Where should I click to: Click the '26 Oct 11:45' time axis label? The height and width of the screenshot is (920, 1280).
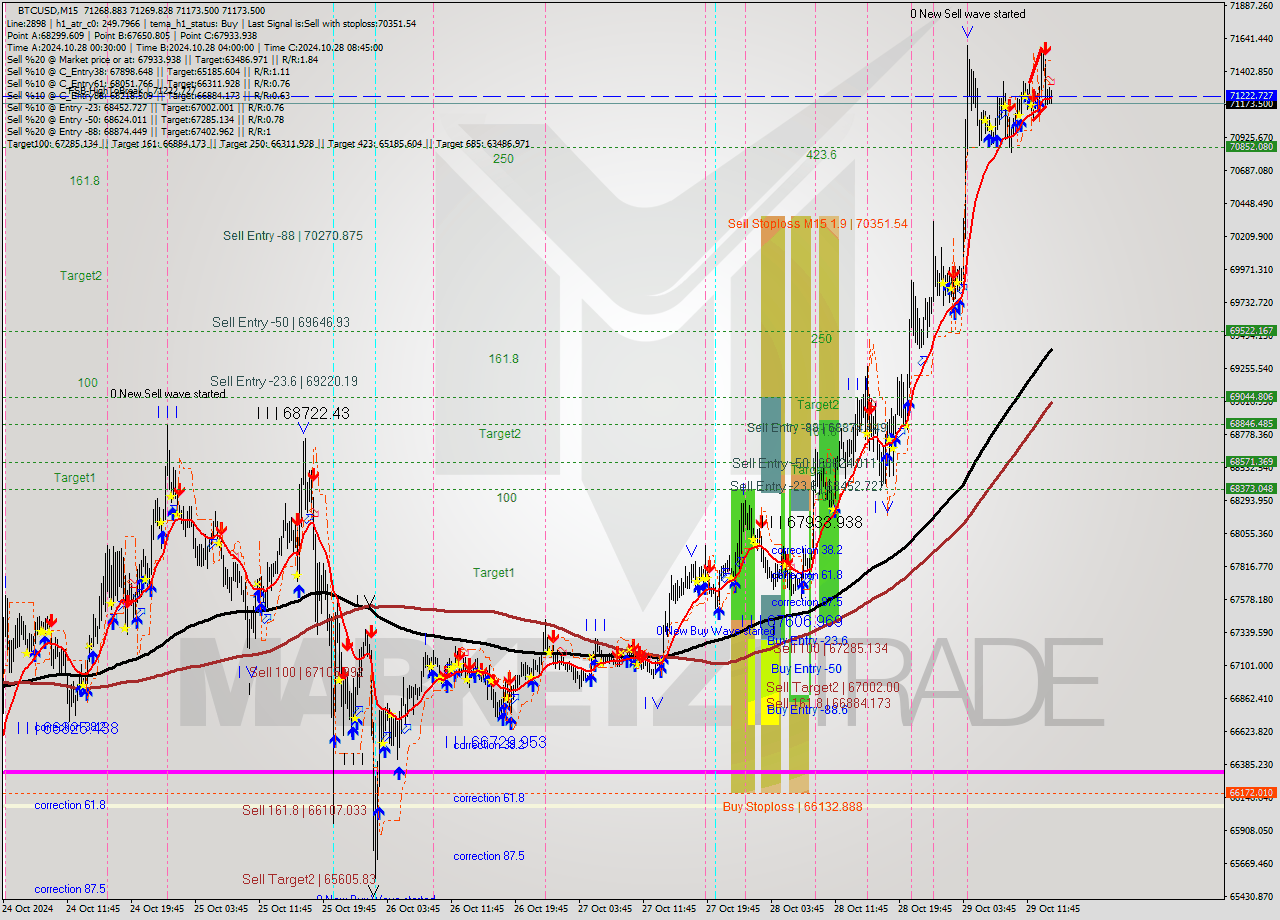coord(477,909)
